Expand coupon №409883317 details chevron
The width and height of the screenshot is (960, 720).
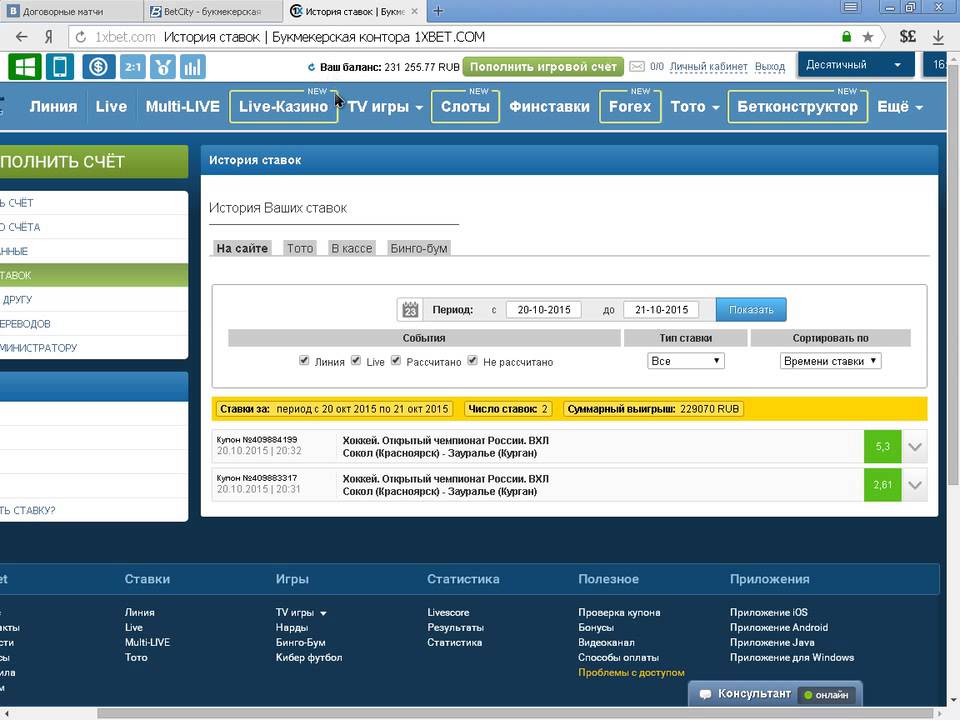click(x=915, y=486)
